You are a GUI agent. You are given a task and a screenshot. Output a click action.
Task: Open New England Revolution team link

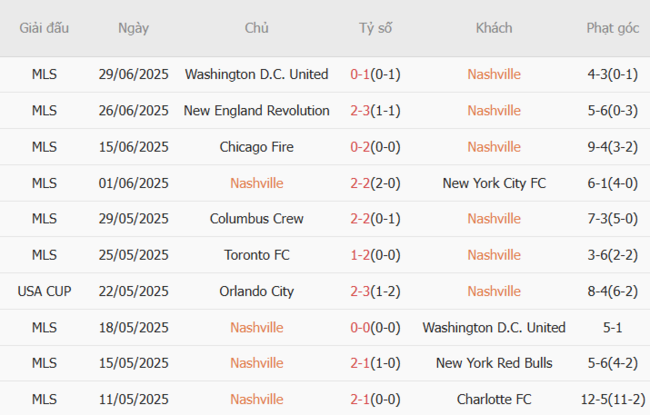point(256,110)
